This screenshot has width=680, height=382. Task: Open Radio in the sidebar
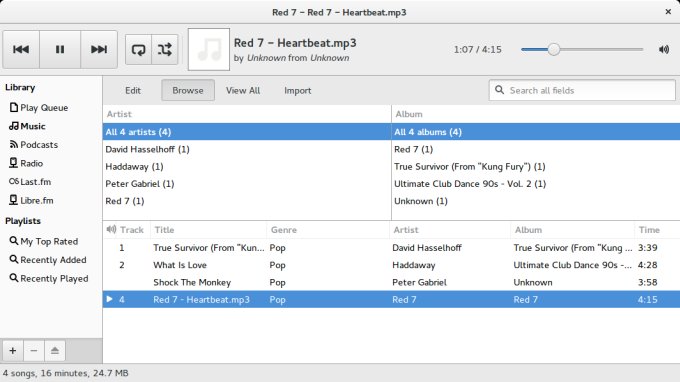coord(26,163)
